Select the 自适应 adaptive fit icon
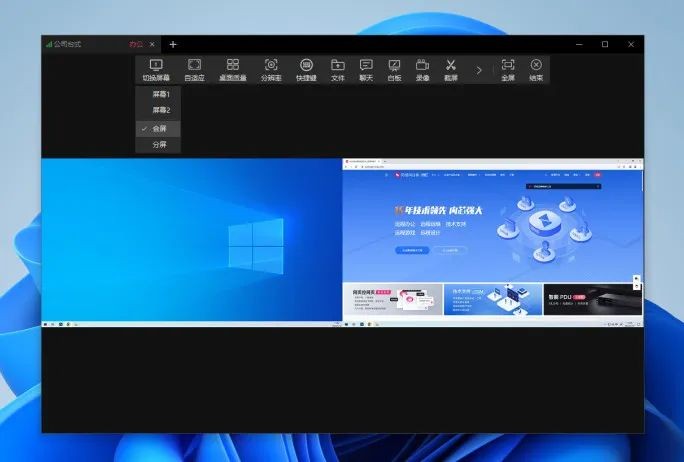 pyautogui.click(x=194, y=70)
